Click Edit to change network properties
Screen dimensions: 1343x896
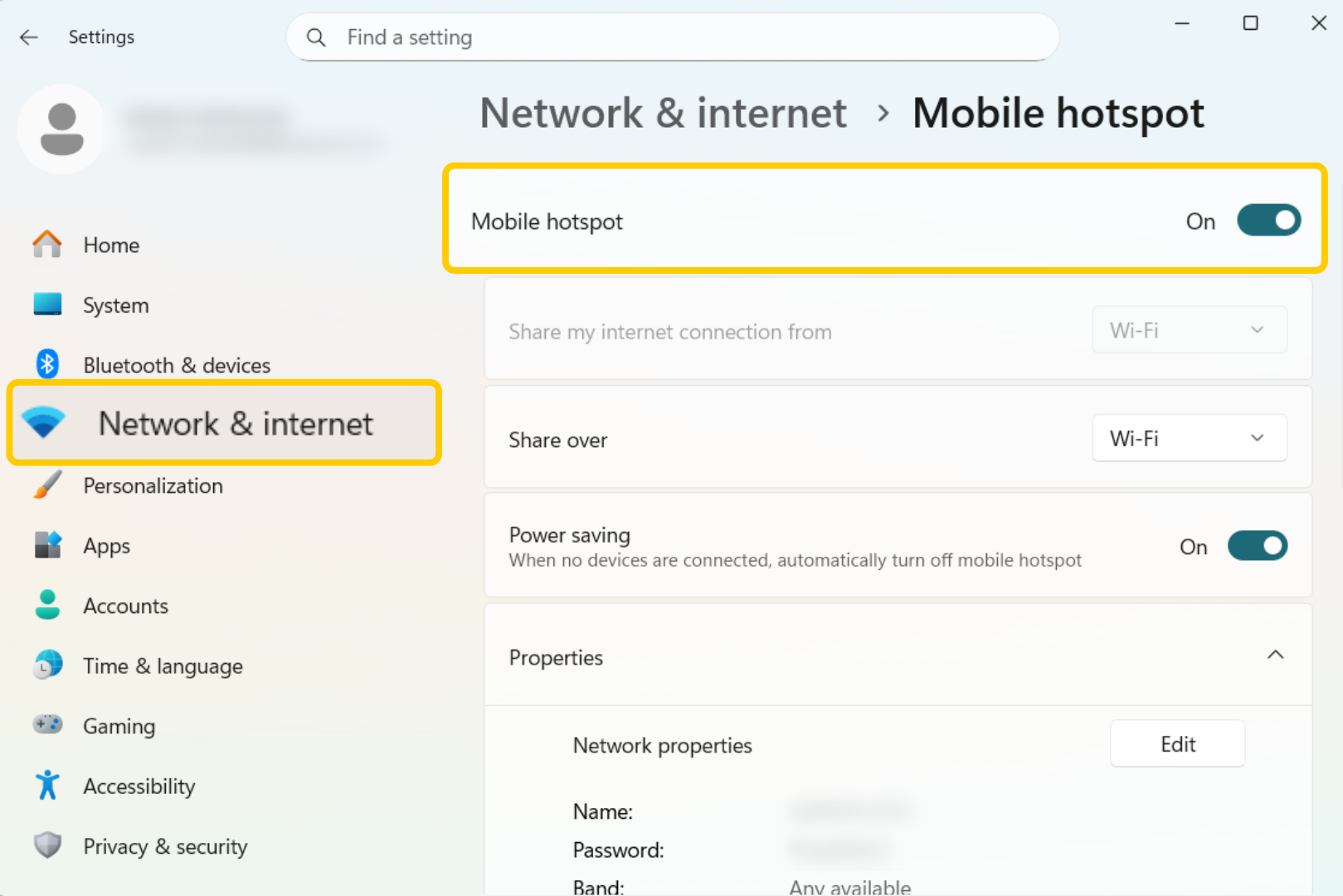1177,743
